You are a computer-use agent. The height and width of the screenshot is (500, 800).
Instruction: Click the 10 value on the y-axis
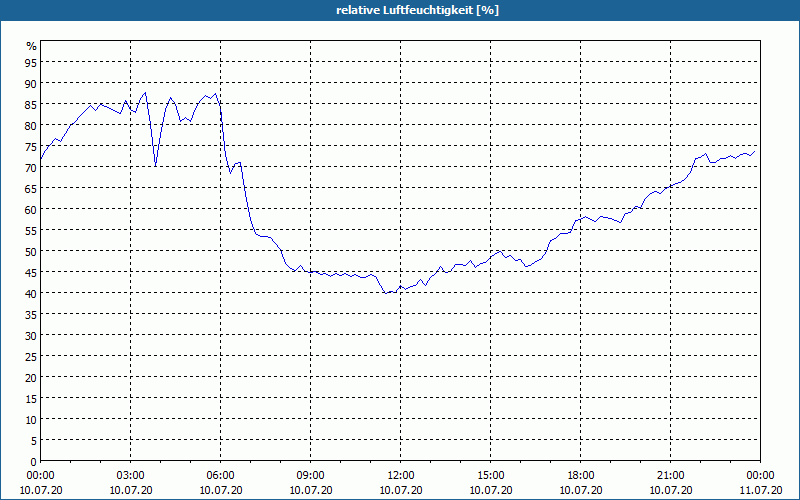[x=31, y=420]
